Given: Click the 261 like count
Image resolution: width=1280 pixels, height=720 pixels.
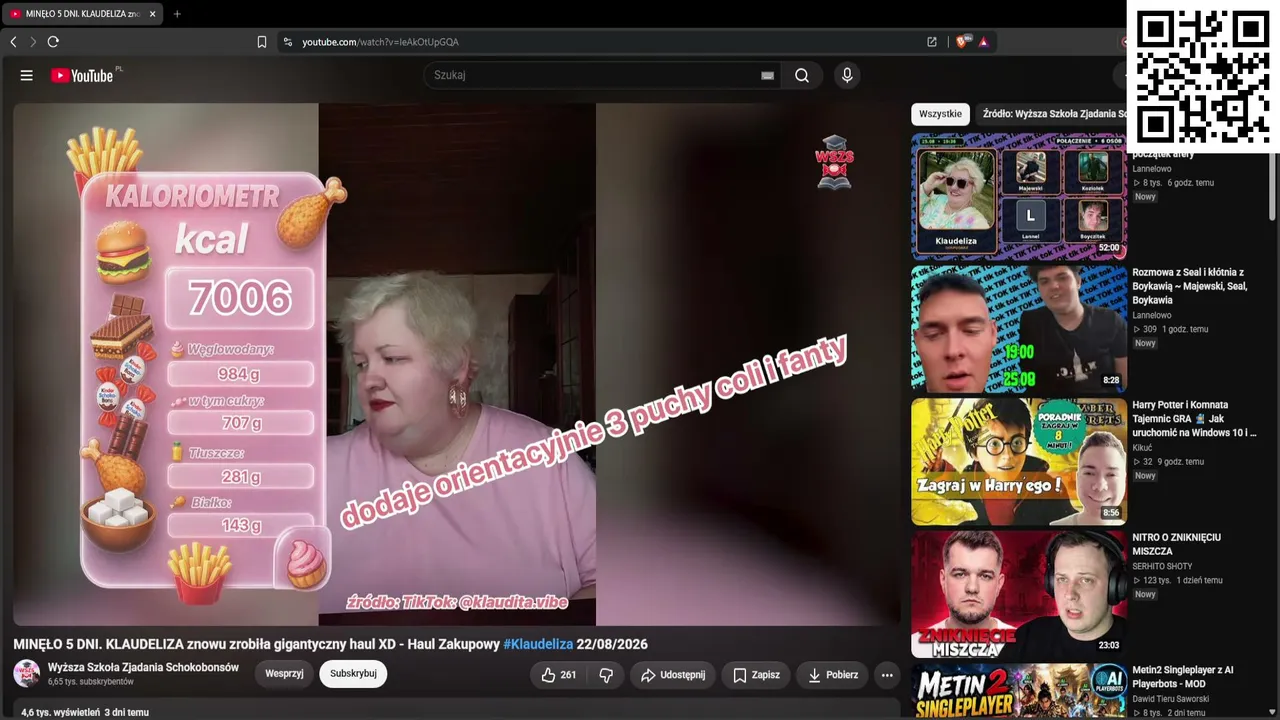Looking at the screenshot, I should click(568, 675).
